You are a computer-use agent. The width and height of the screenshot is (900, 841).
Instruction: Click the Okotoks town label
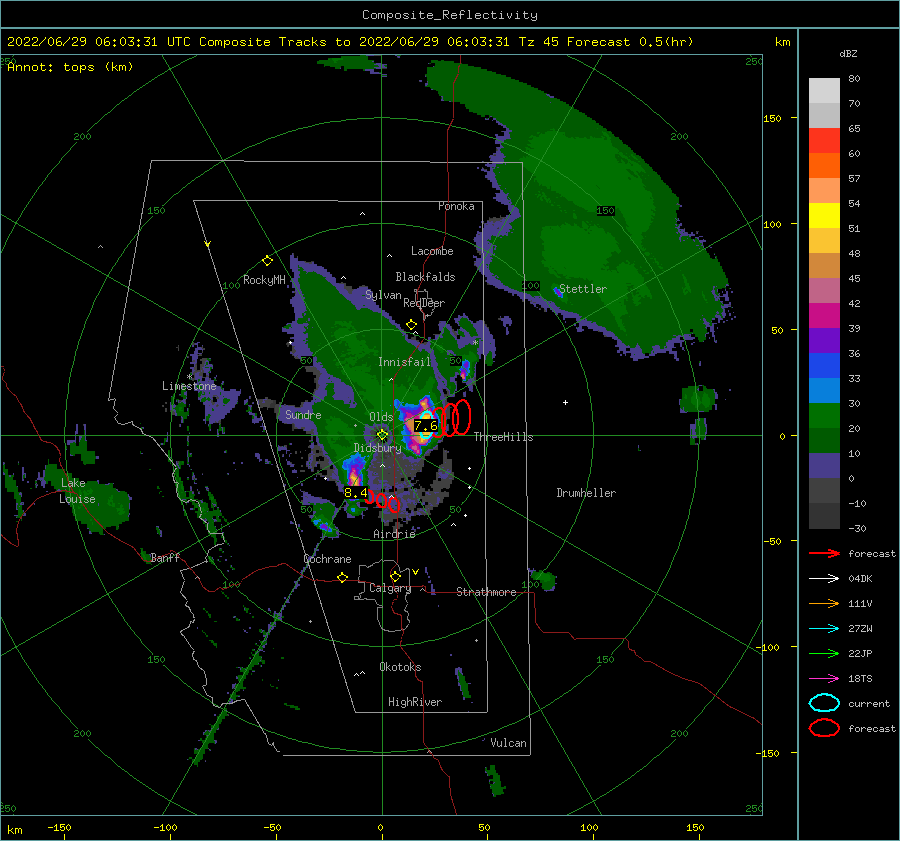coord(400,667)
